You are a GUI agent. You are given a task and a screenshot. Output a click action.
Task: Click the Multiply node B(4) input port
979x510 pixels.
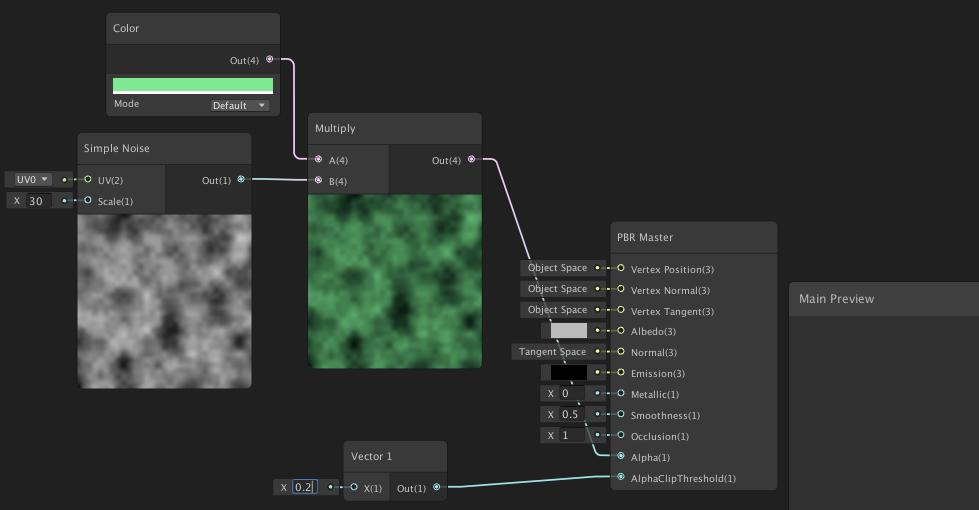pos(319,181)
